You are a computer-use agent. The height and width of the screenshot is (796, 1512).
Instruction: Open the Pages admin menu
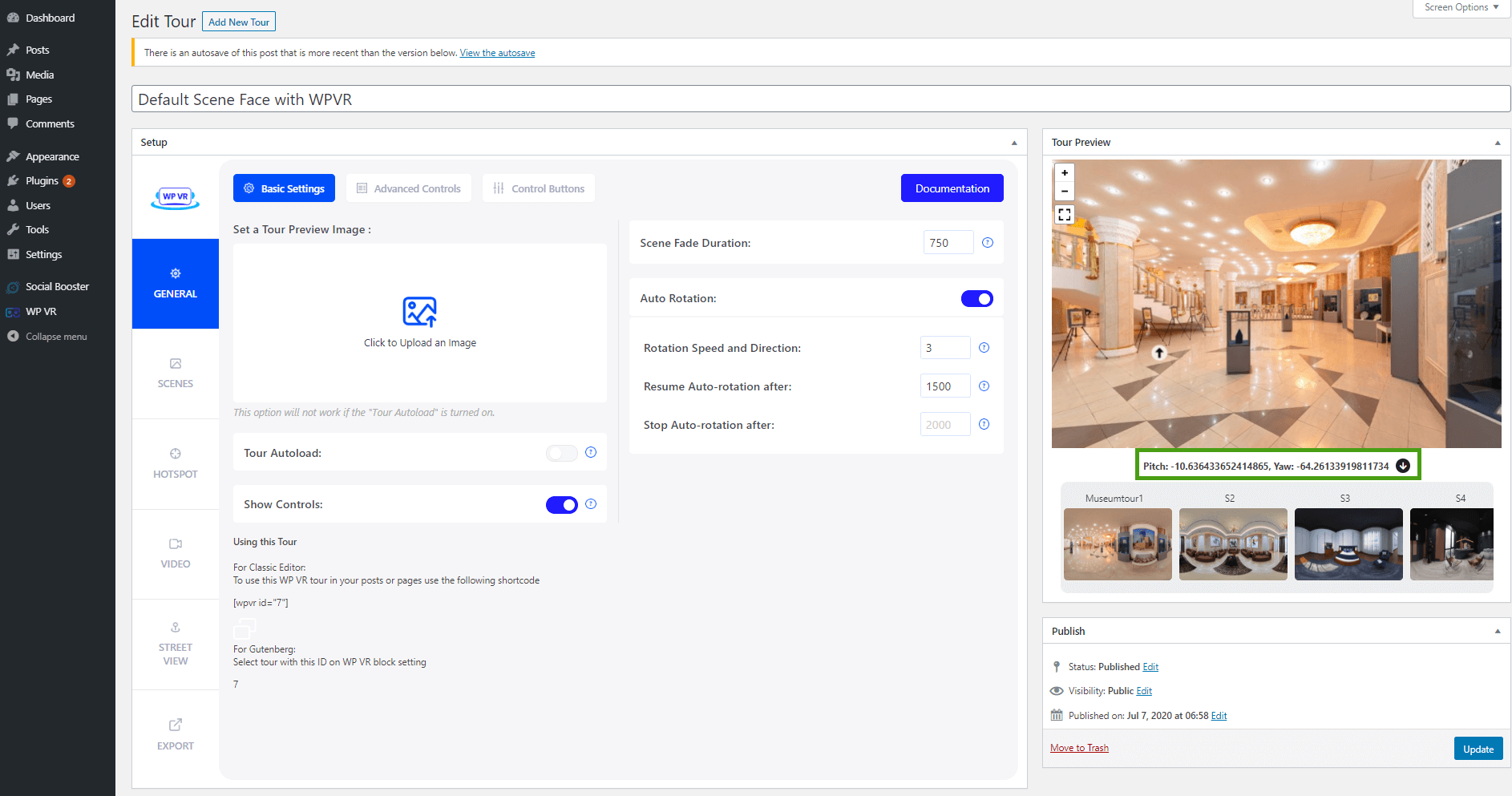click(38, 99)
